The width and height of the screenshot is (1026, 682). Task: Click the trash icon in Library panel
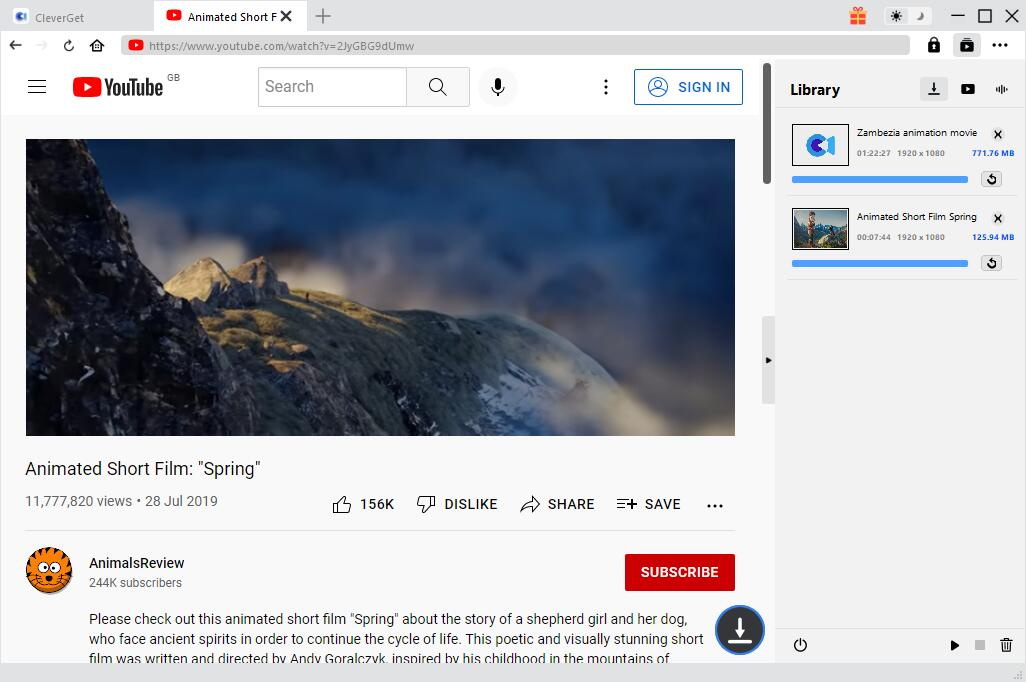(1006, 645)
